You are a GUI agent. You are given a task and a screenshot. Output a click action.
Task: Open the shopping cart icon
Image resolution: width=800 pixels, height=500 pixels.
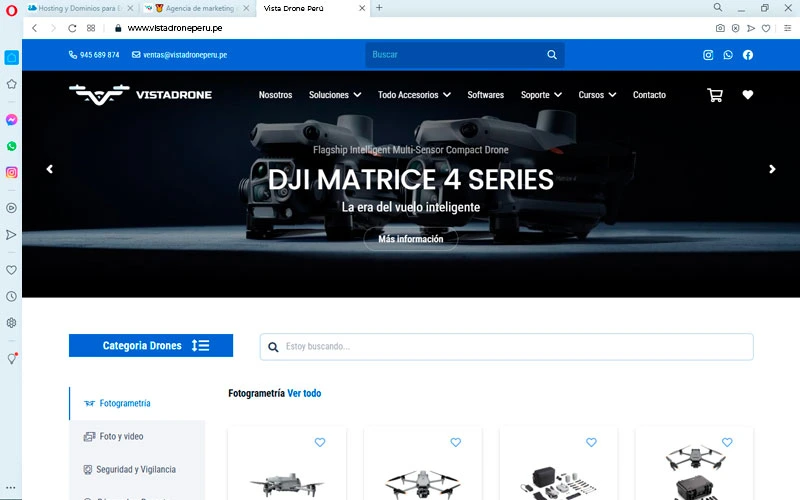click(715, 95)
